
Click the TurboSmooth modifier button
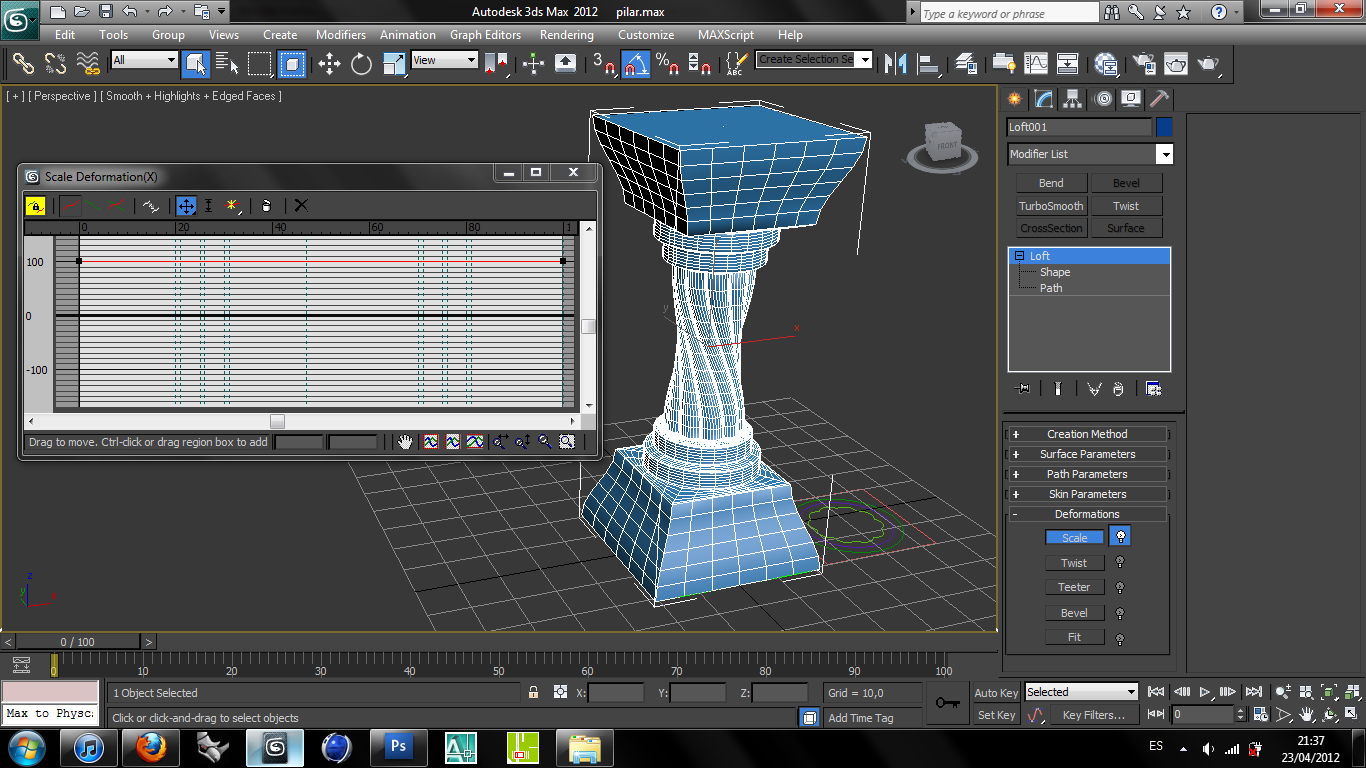1051,206
